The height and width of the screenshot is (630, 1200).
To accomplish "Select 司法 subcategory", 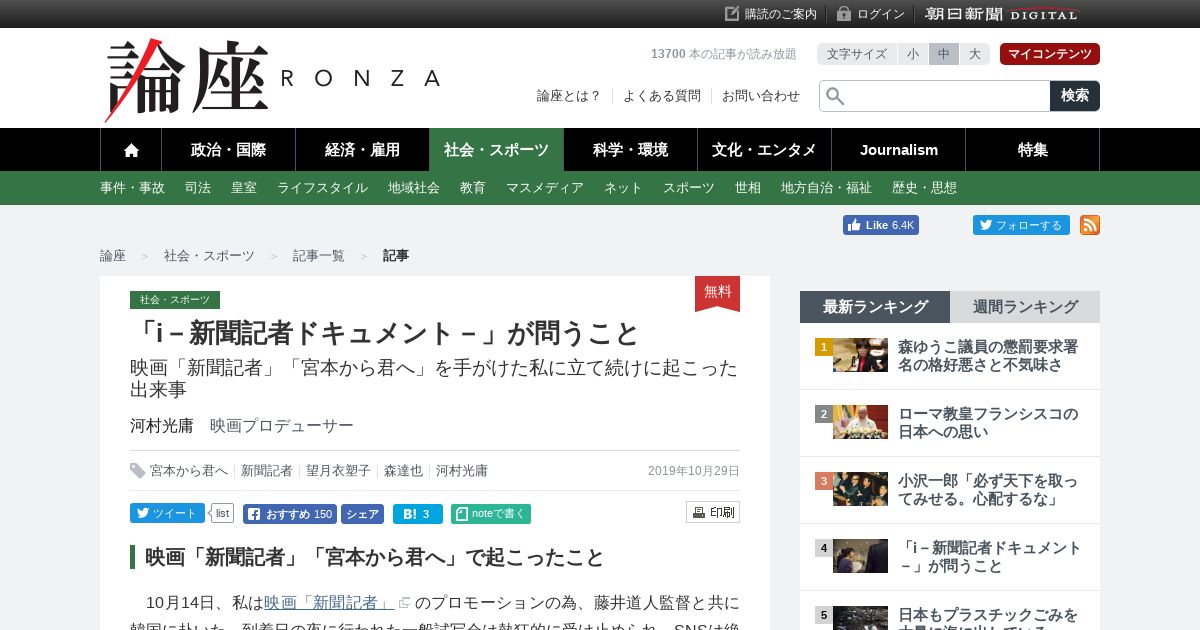I will [198, 188].
